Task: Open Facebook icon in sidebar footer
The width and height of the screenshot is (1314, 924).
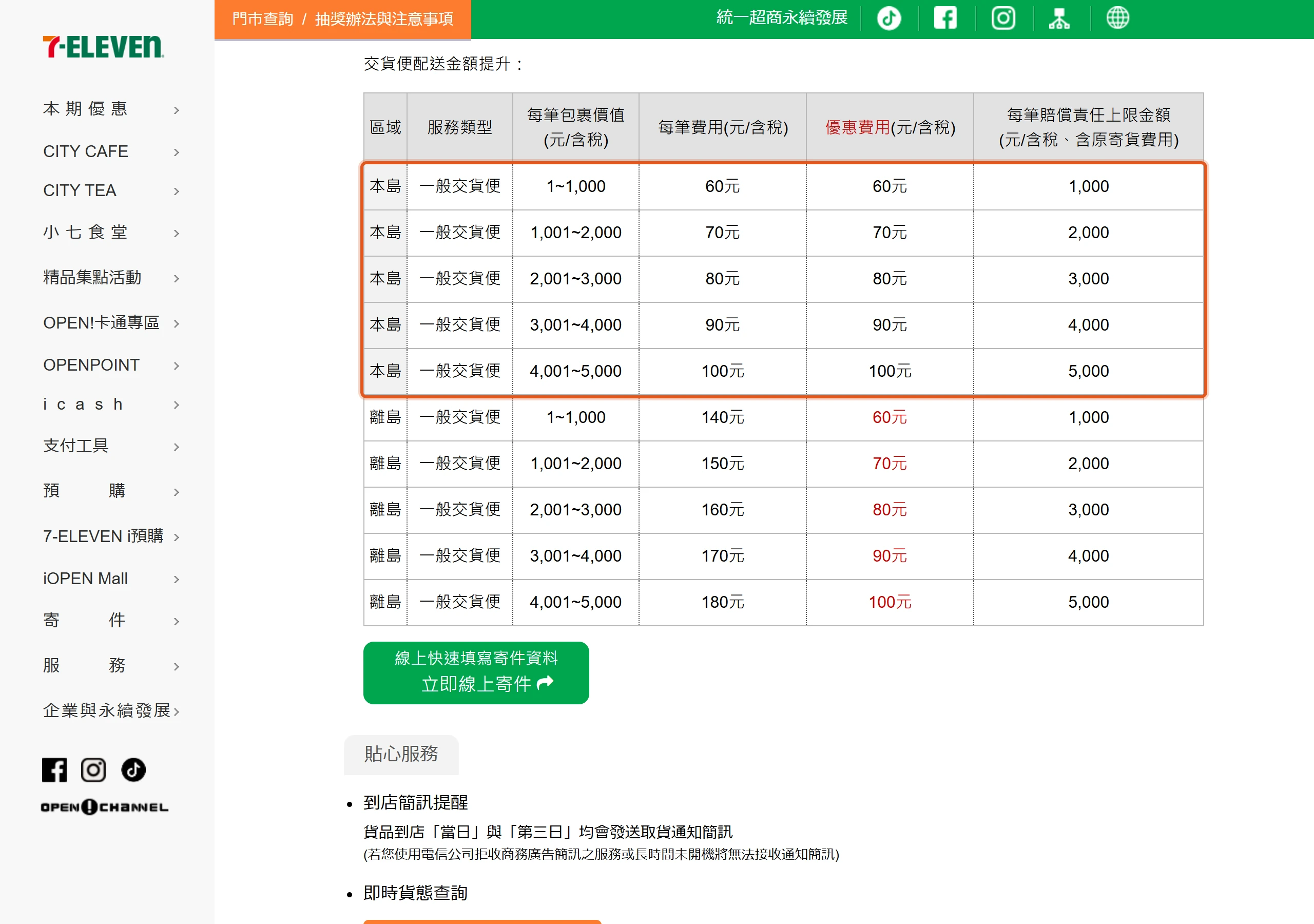Action: 54,770
